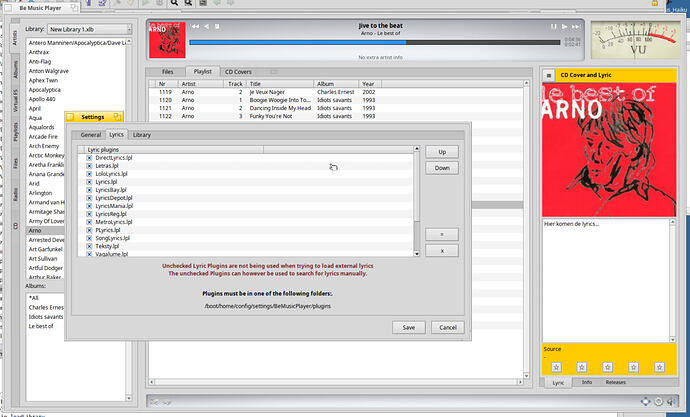Switch to General tab in Settings
The image size is (690, 417).
91,135
